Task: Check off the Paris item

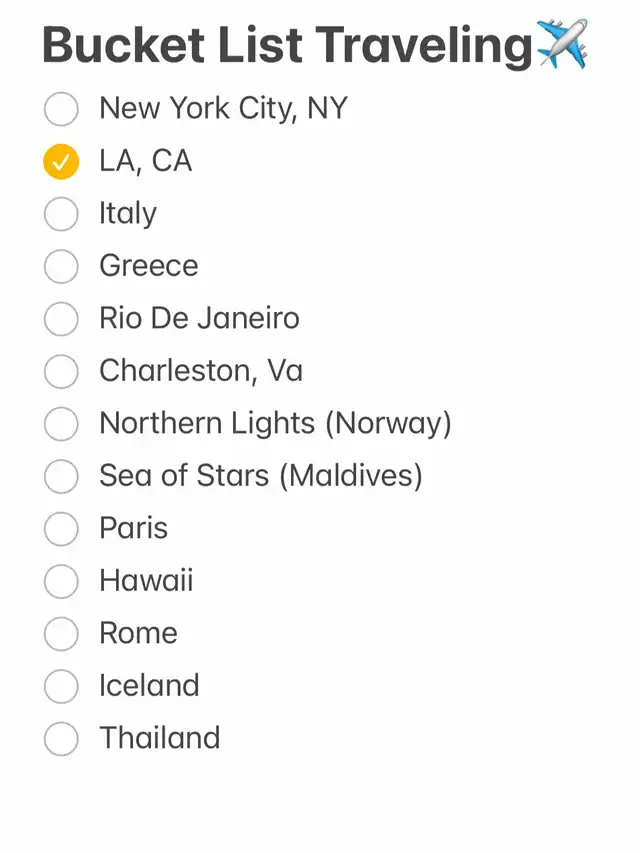Action: (61, 529)
